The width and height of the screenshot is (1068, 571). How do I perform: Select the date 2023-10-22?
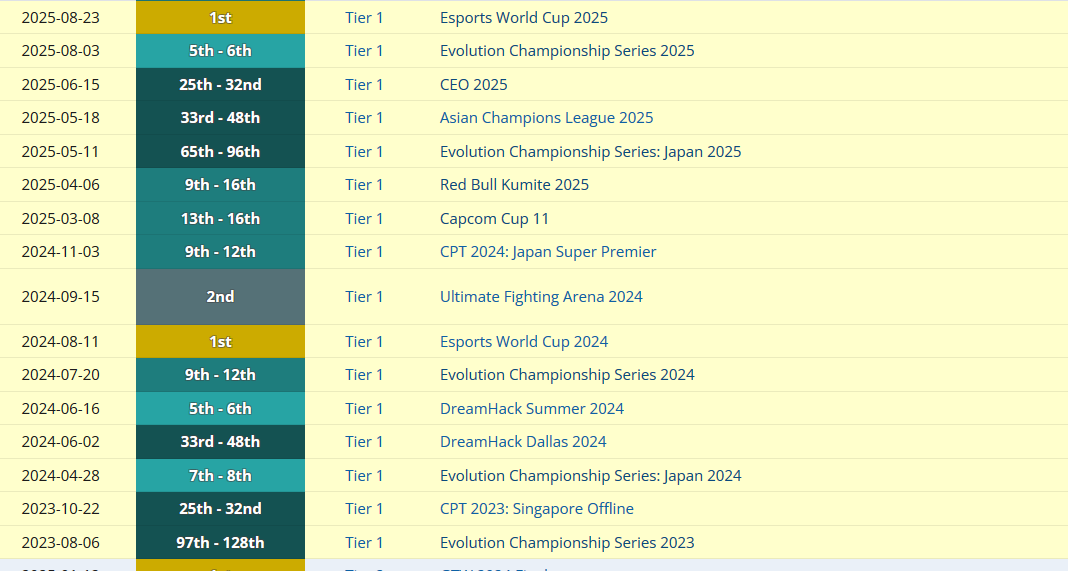[x=61, y=509]
